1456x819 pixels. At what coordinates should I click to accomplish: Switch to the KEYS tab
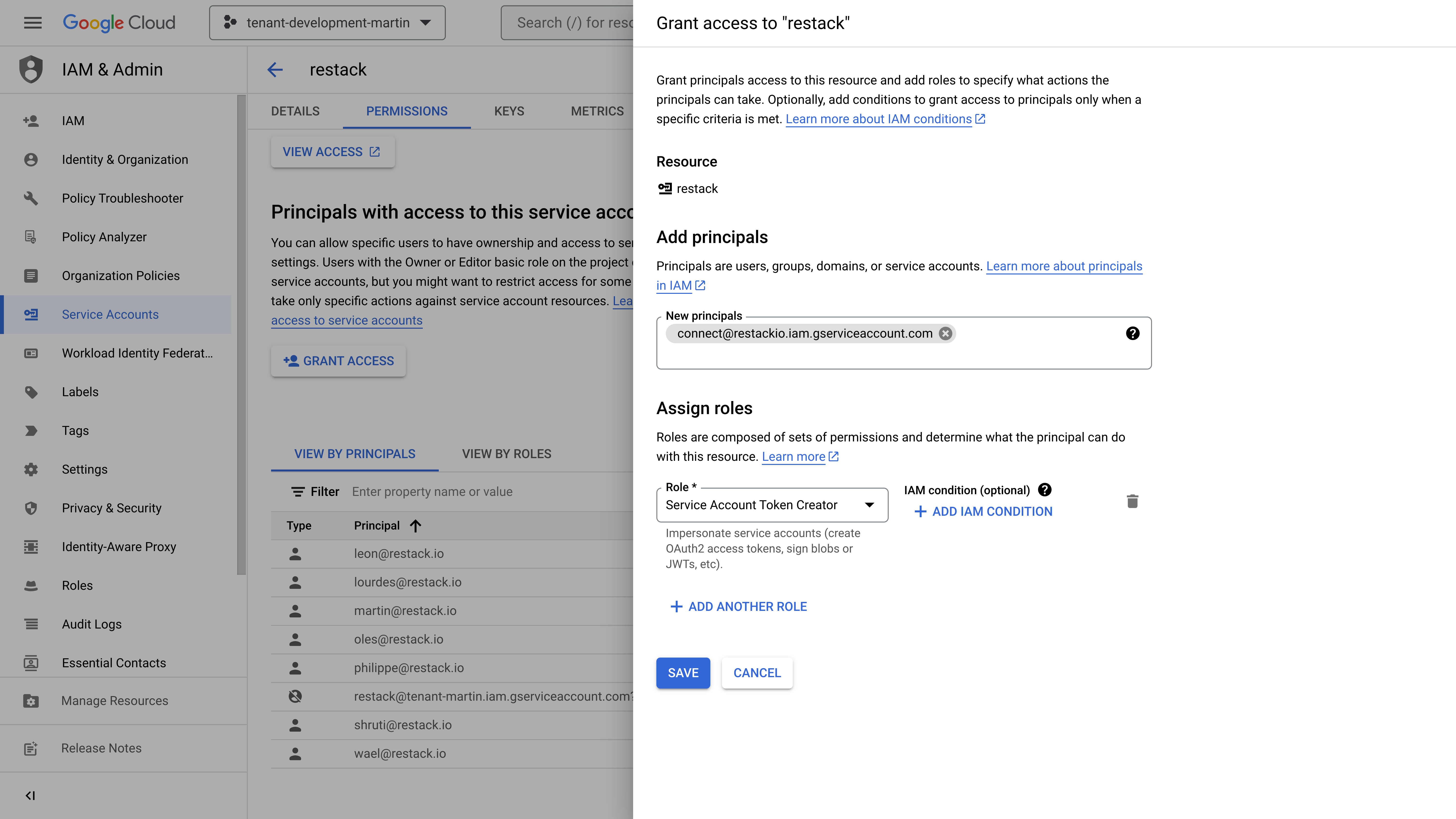(x=509, y=111)
